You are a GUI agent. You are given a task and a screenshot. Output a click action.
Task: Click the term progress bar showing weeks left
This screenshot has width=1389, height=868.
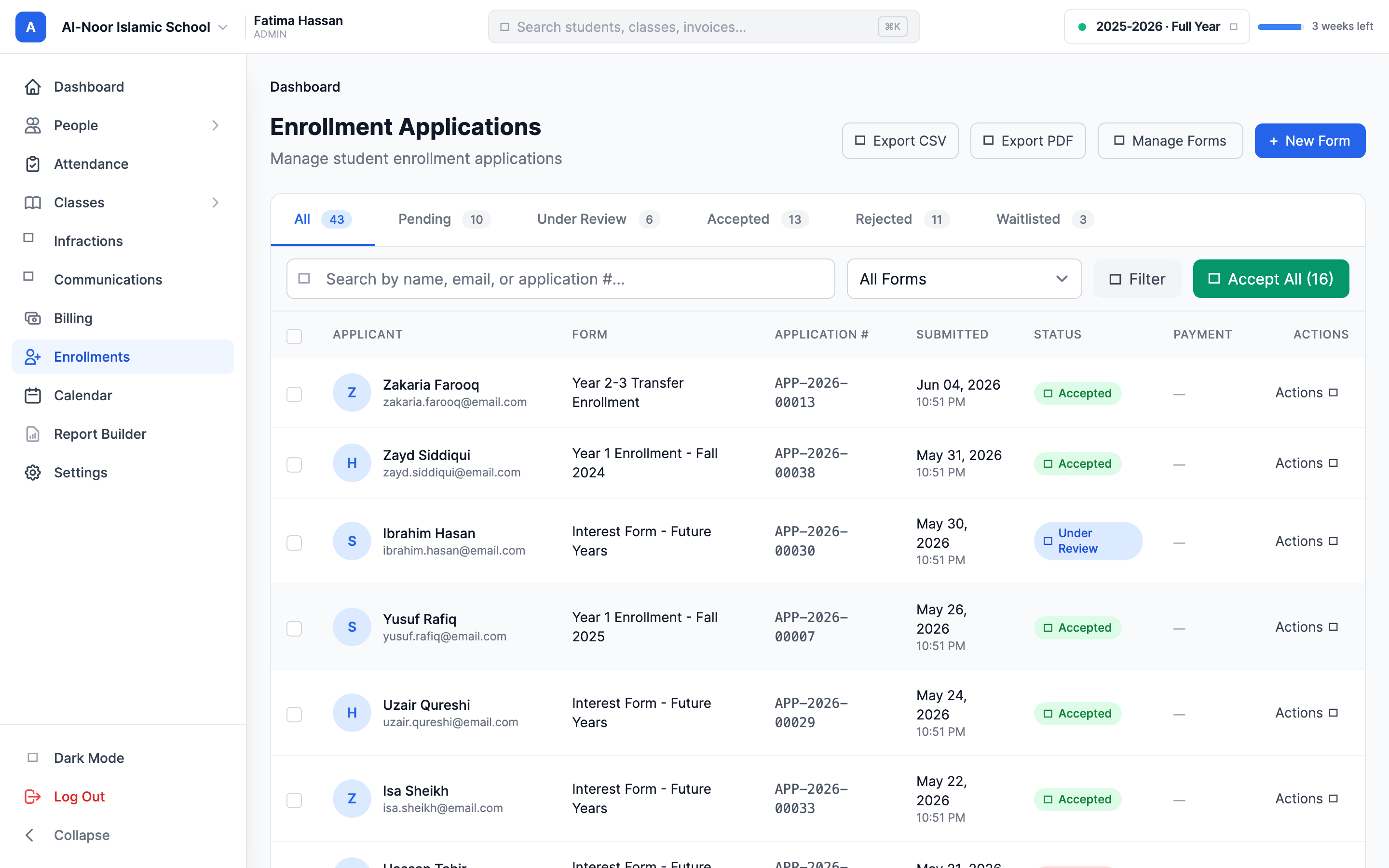[x=1280, y=27]
